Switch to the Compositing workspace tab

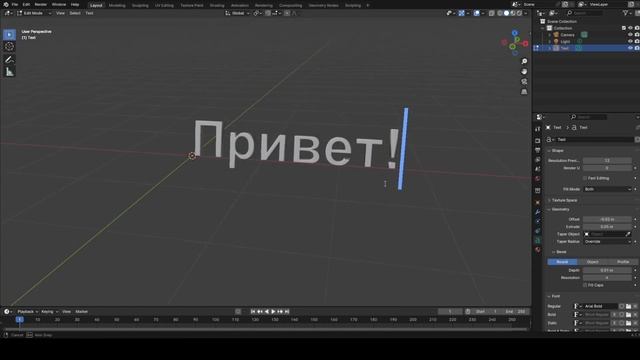pos(291,5)
